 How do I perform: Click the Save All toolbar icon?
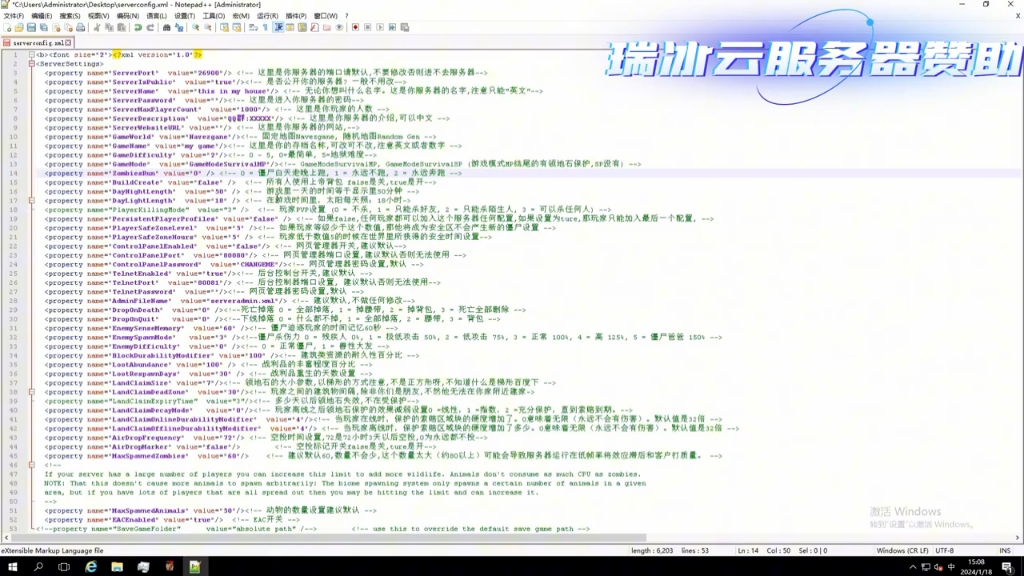click(44, 27)
